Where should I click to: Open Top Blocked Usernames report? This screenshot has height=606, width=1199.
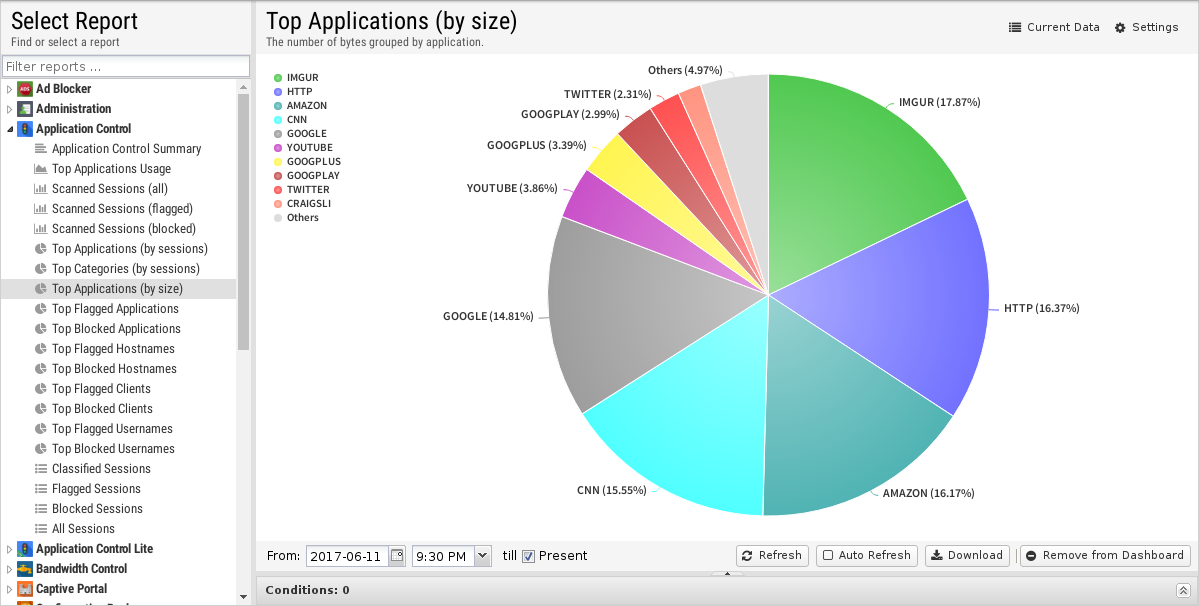tap(113, 448)
